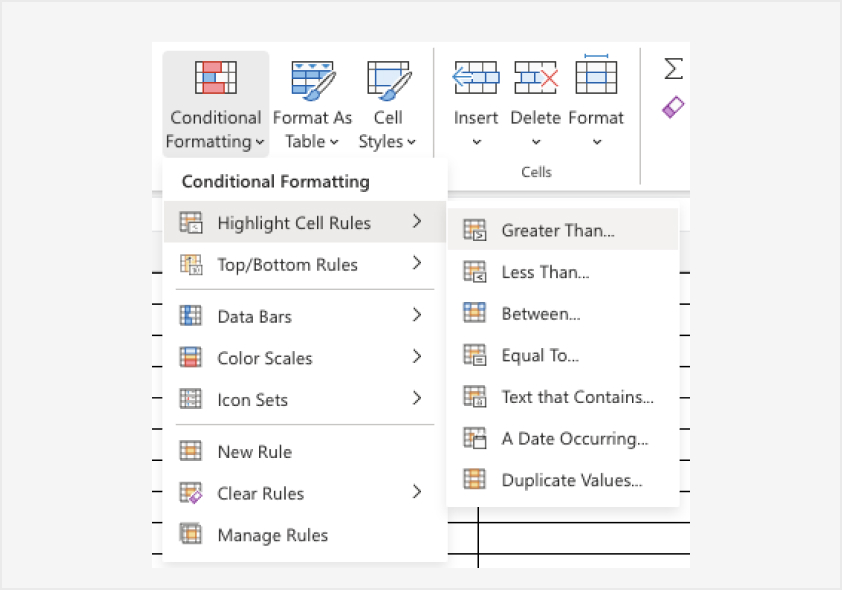
Task: Click the Format As Table icon
Action: click(313, 81)
